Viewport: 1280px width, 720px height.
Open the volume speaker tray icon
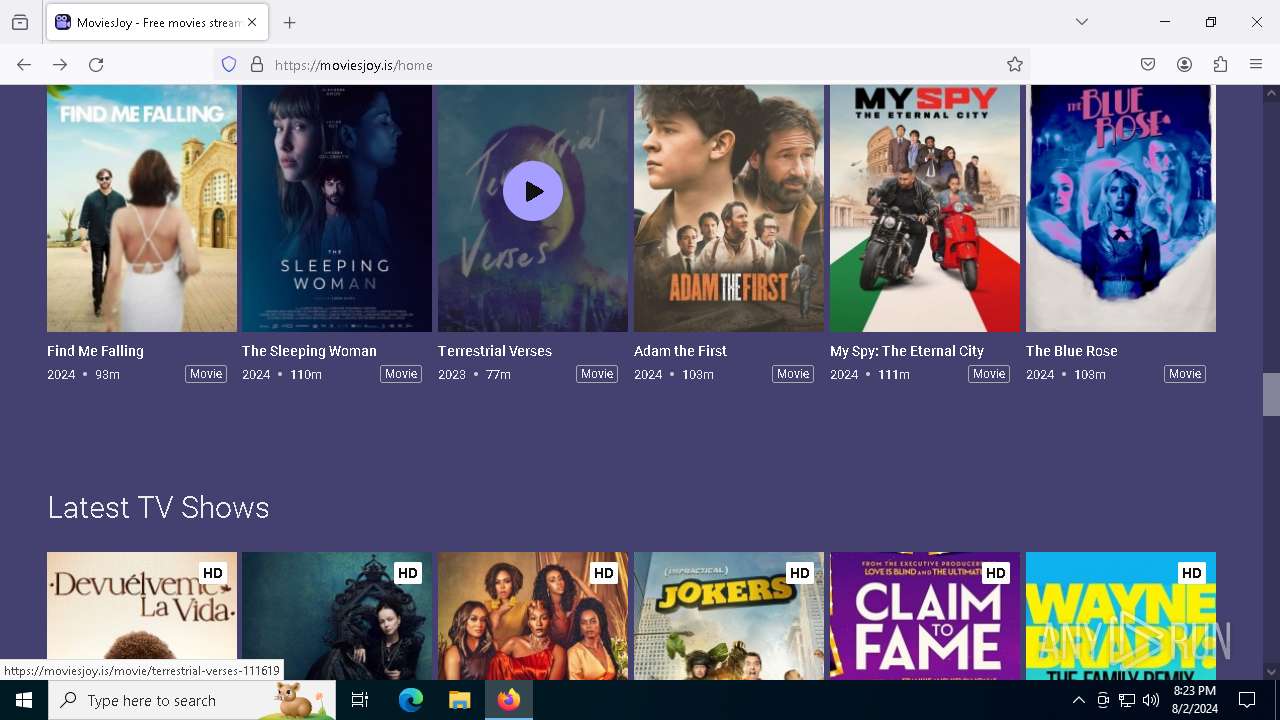(x=1151, y=700)
